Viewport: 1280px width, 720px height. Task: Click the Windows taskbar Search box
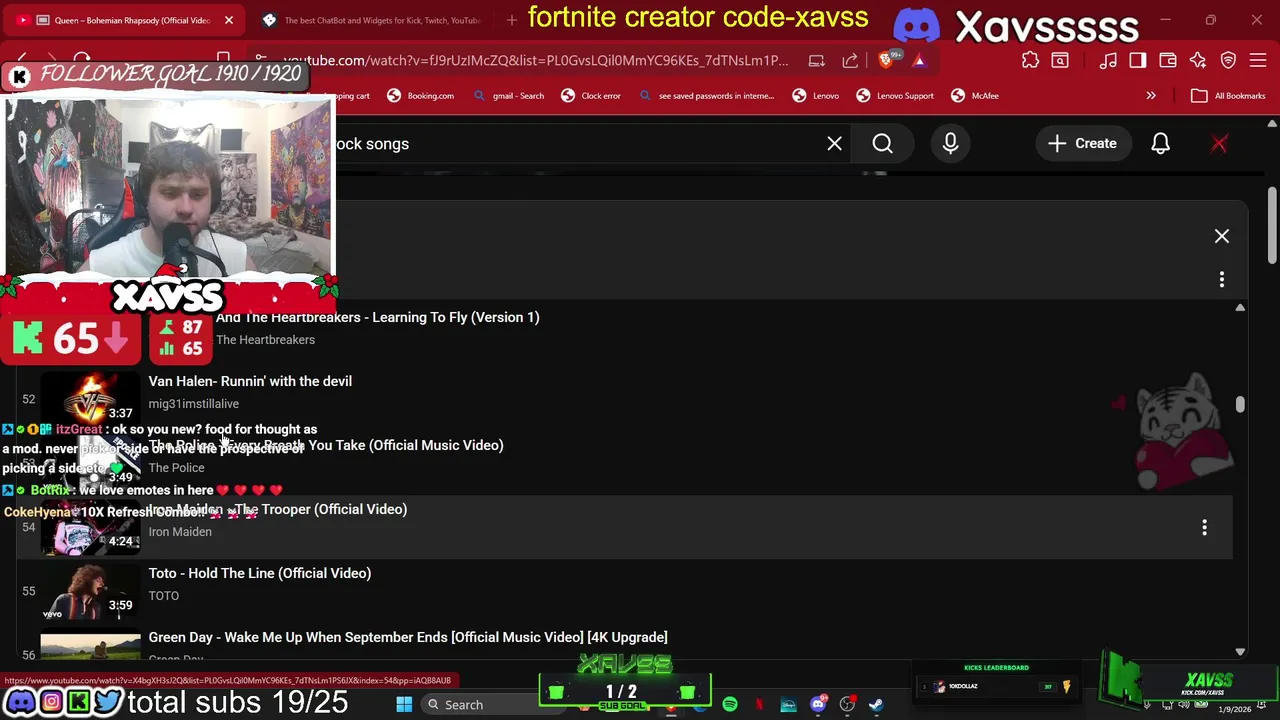pos(494,705)
